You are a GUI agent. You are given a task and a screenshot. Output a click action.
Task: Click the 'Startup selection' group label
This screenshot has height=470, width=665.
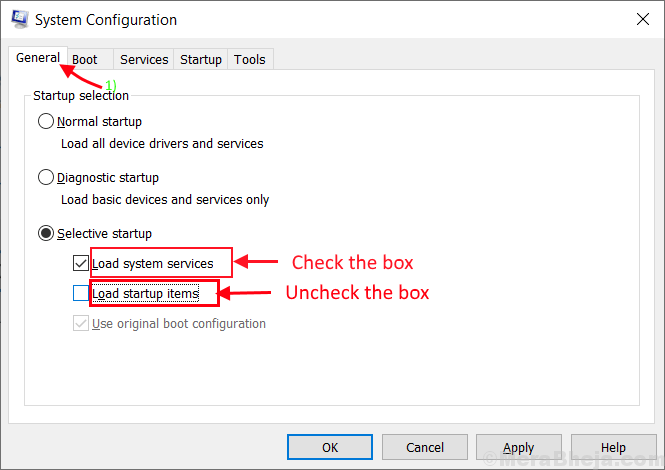(x=81, y=96)
